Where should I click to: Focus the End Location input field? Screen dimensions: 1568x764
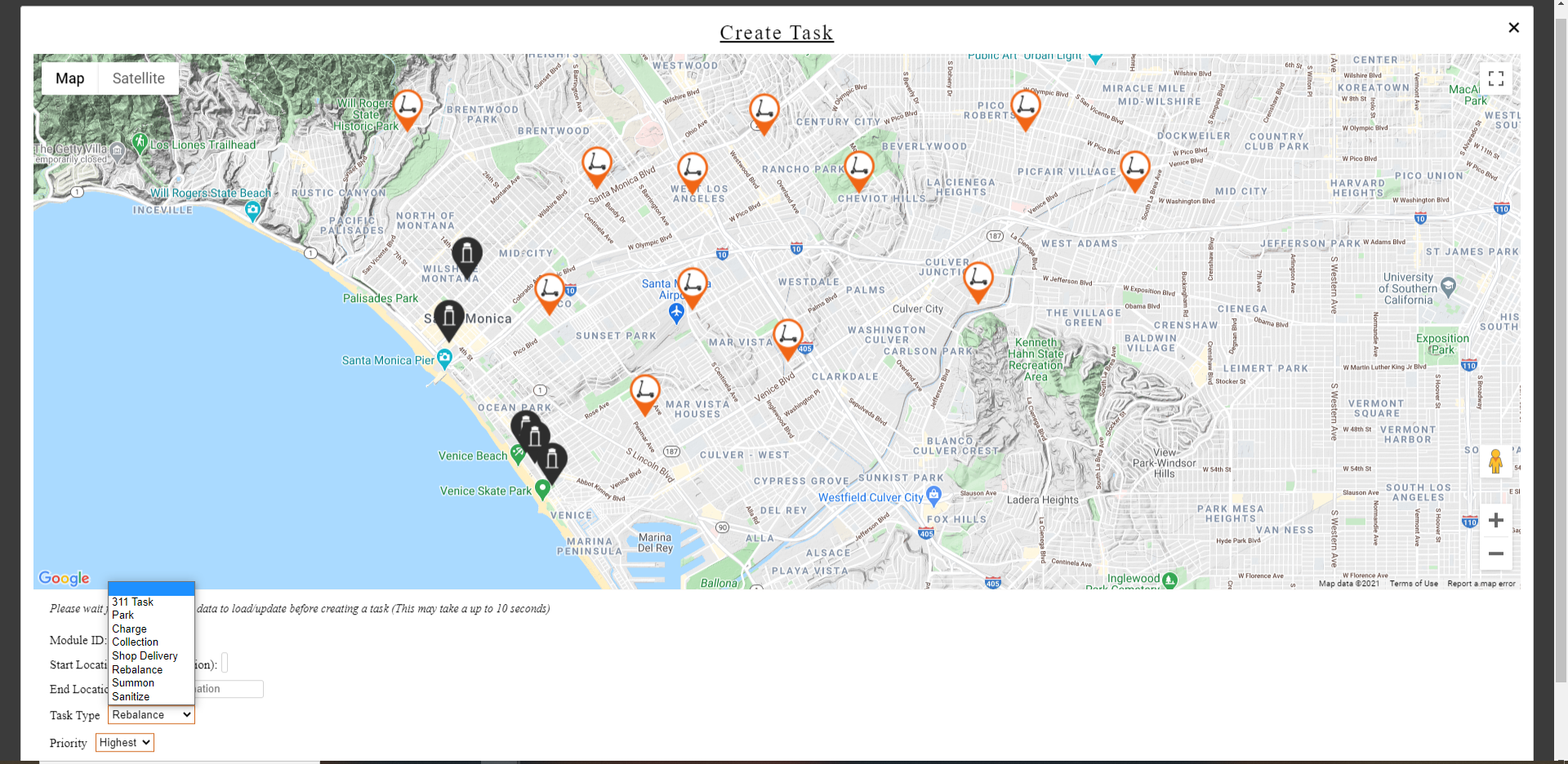point(229,689)
